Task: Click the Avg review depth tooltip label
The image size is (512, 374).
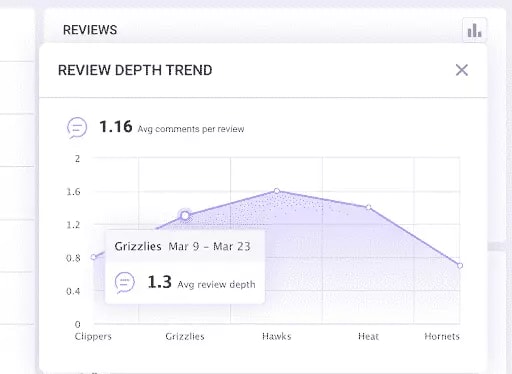Action: coord(216,284)
